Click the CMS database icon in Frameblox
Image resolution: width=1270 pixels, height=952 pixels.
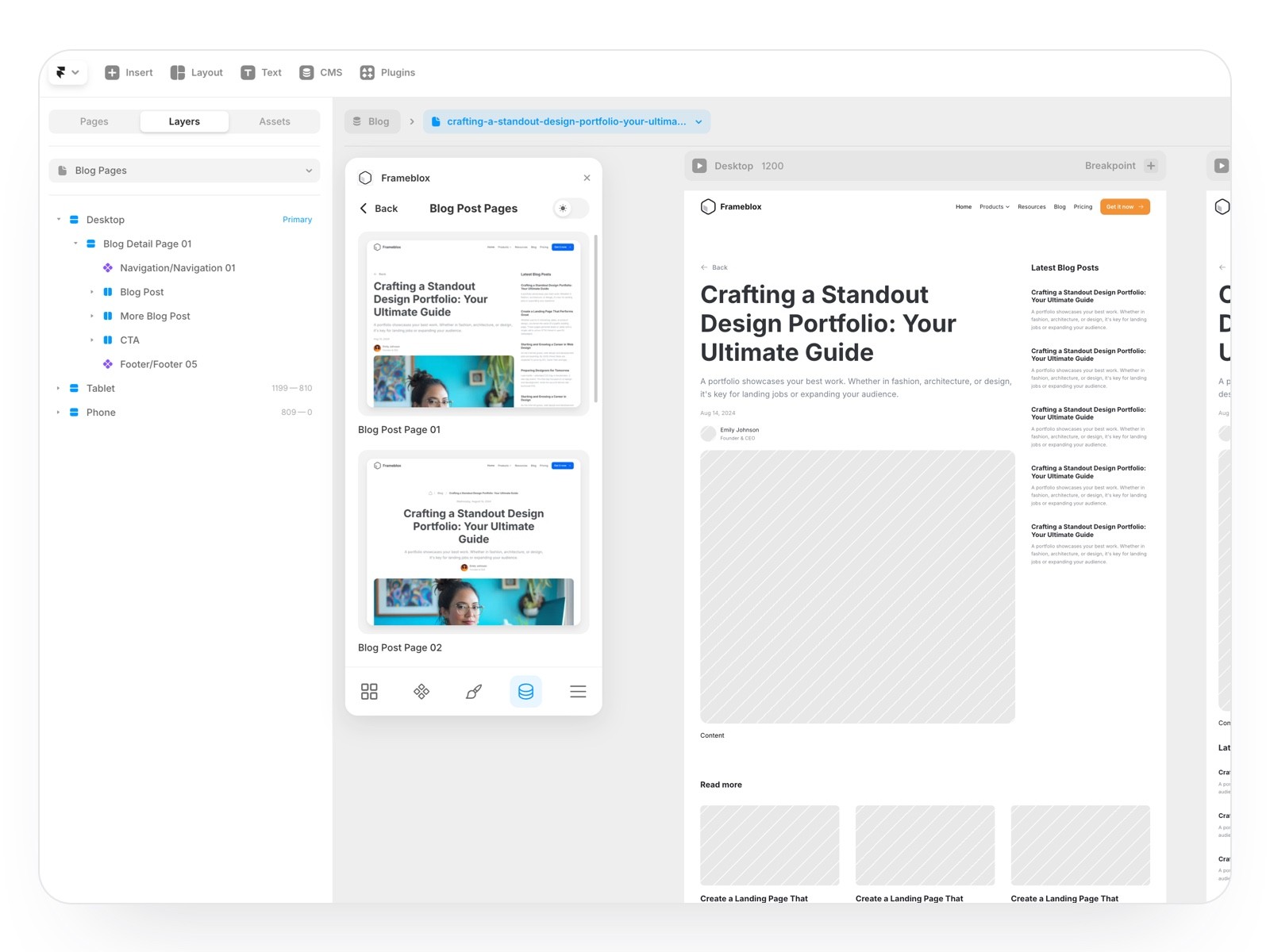click(525, 691)
